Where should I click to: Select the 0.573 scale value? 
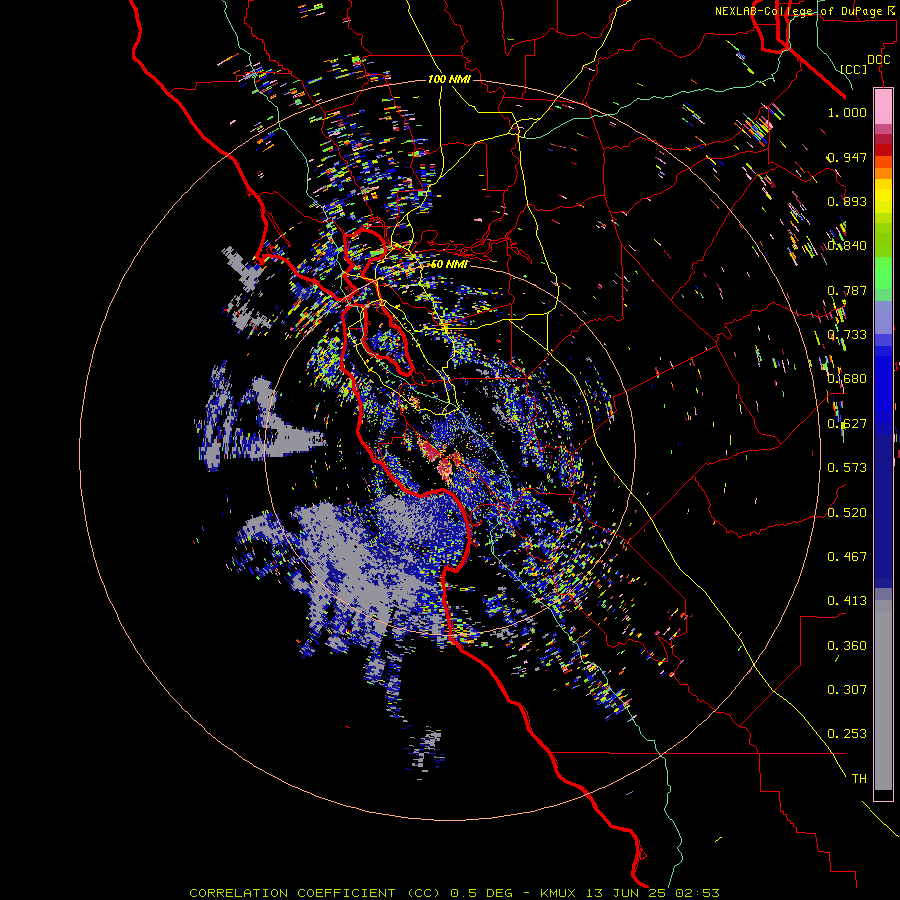pyautogui.click(x=847, y=468)
